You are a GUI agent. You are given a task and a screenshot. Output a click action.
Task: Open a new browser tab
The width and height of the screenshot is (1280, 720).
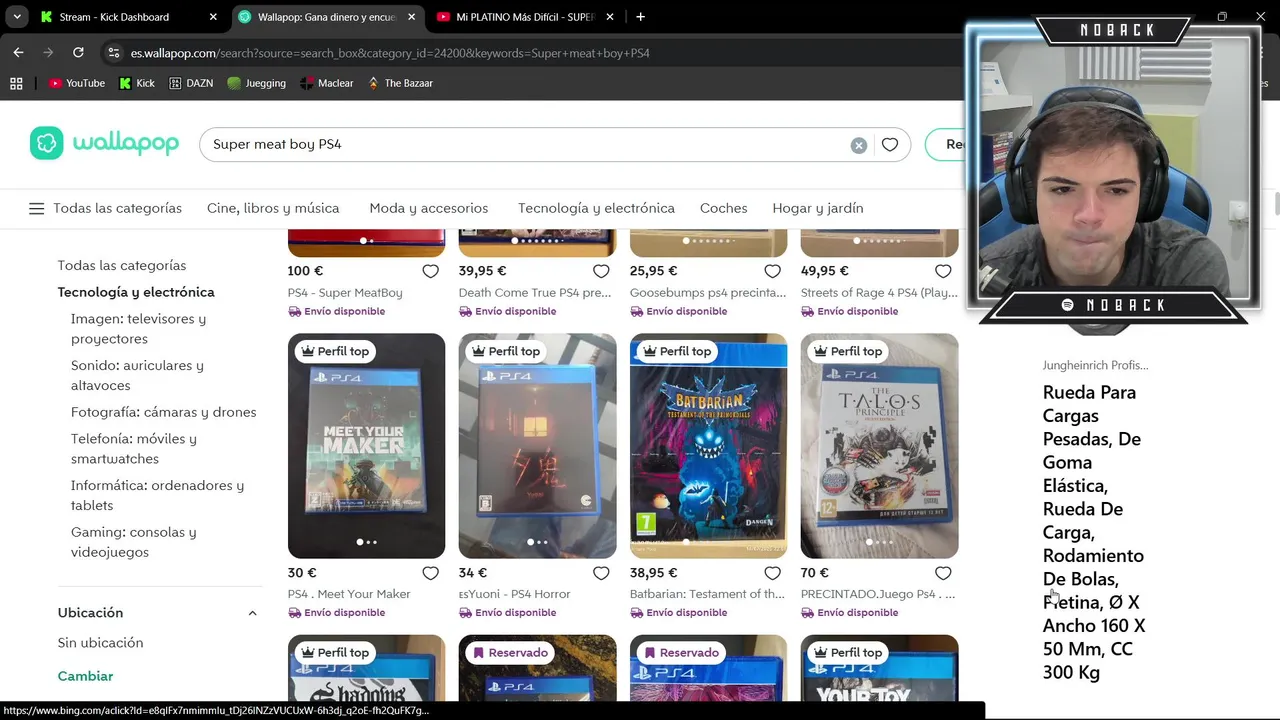pyautogui.click(x=640, y=17)
